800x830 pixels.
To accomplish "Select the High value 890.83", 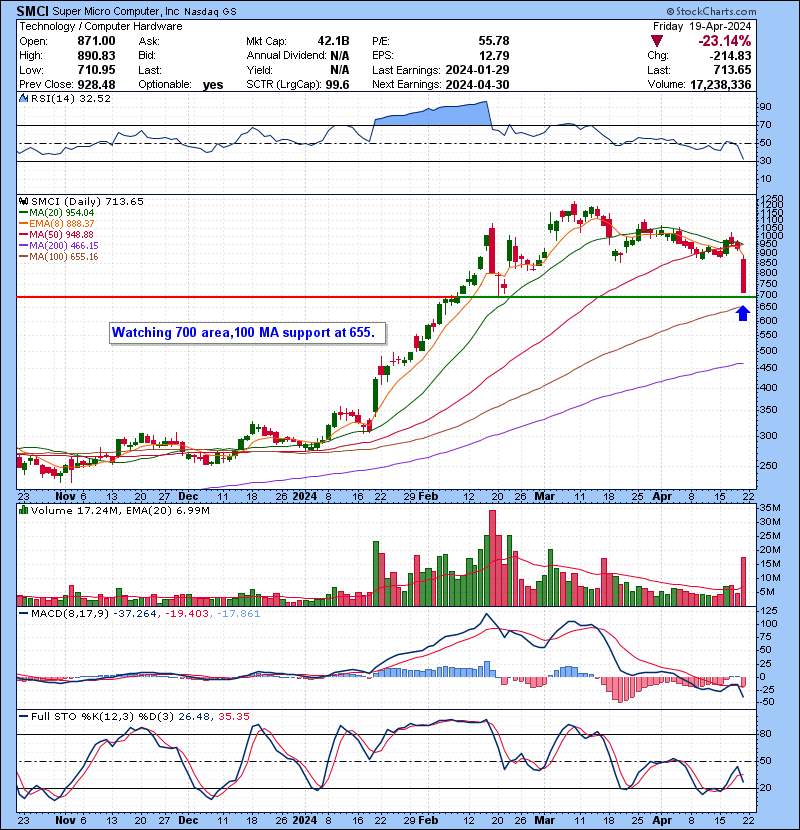I will point(96,55).
